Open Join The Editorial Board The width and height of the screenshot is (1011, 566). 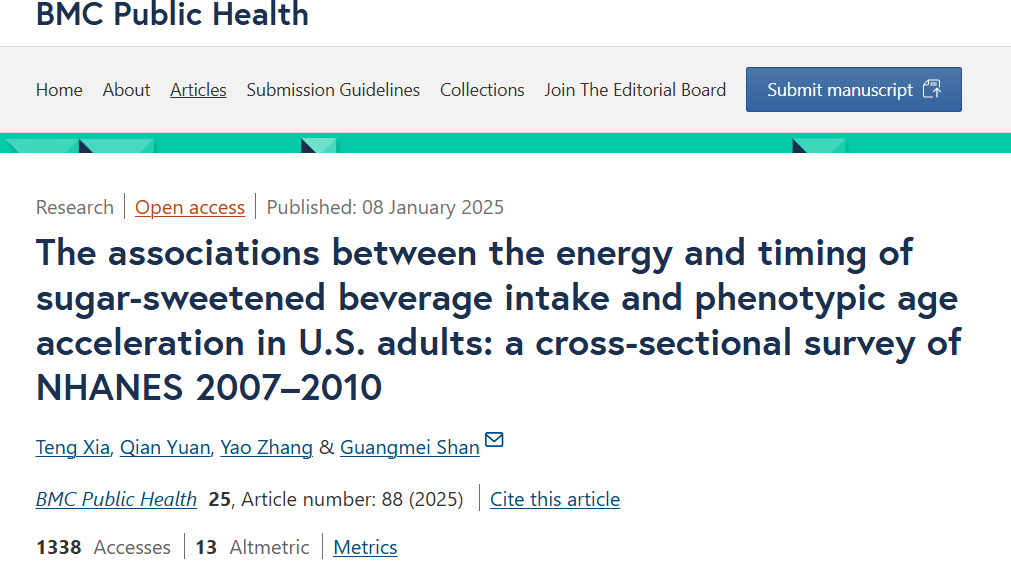click(635, 90)
